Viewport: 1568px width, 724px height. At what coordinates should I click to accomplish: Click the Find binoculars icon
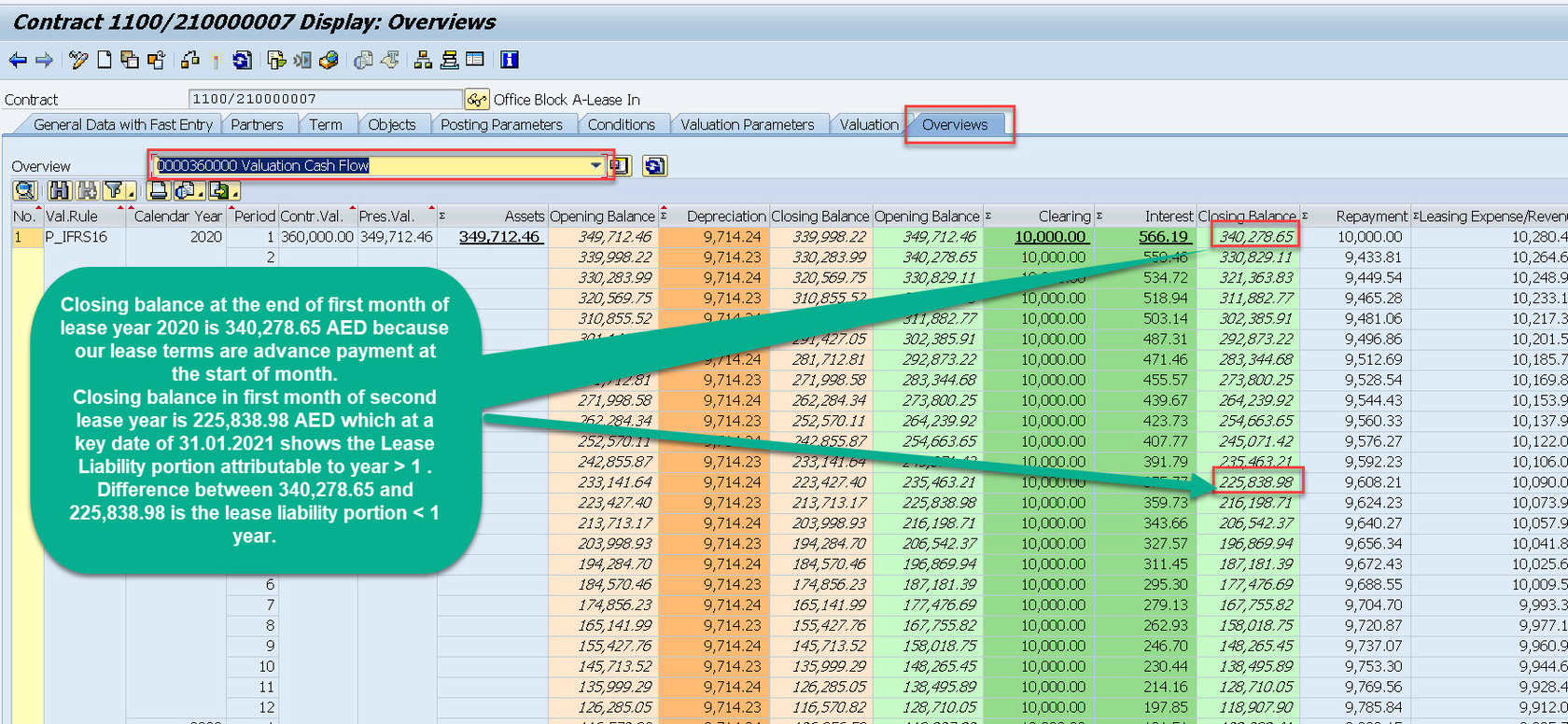click(x=60, y=191)
